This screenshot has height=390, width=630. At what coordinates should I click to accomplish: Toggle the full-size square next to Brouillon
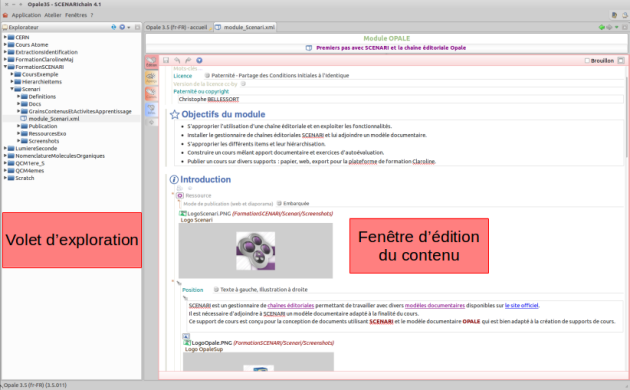621,61
